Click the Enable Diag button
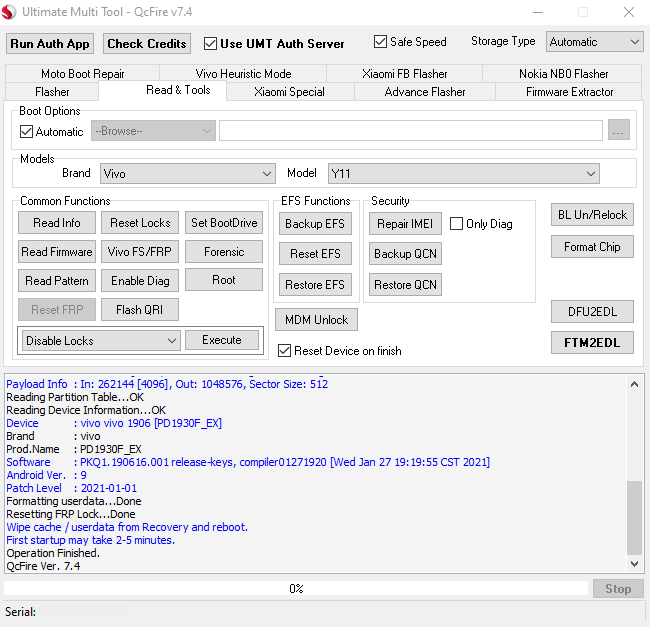The height and width of the screenshot is (627, 650). [140, 281]
